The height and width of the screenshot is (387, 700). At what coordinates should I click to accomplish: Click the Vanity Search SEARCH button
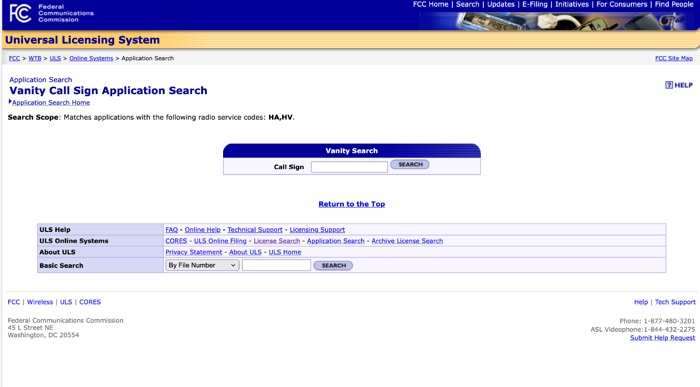coord(410,165)
